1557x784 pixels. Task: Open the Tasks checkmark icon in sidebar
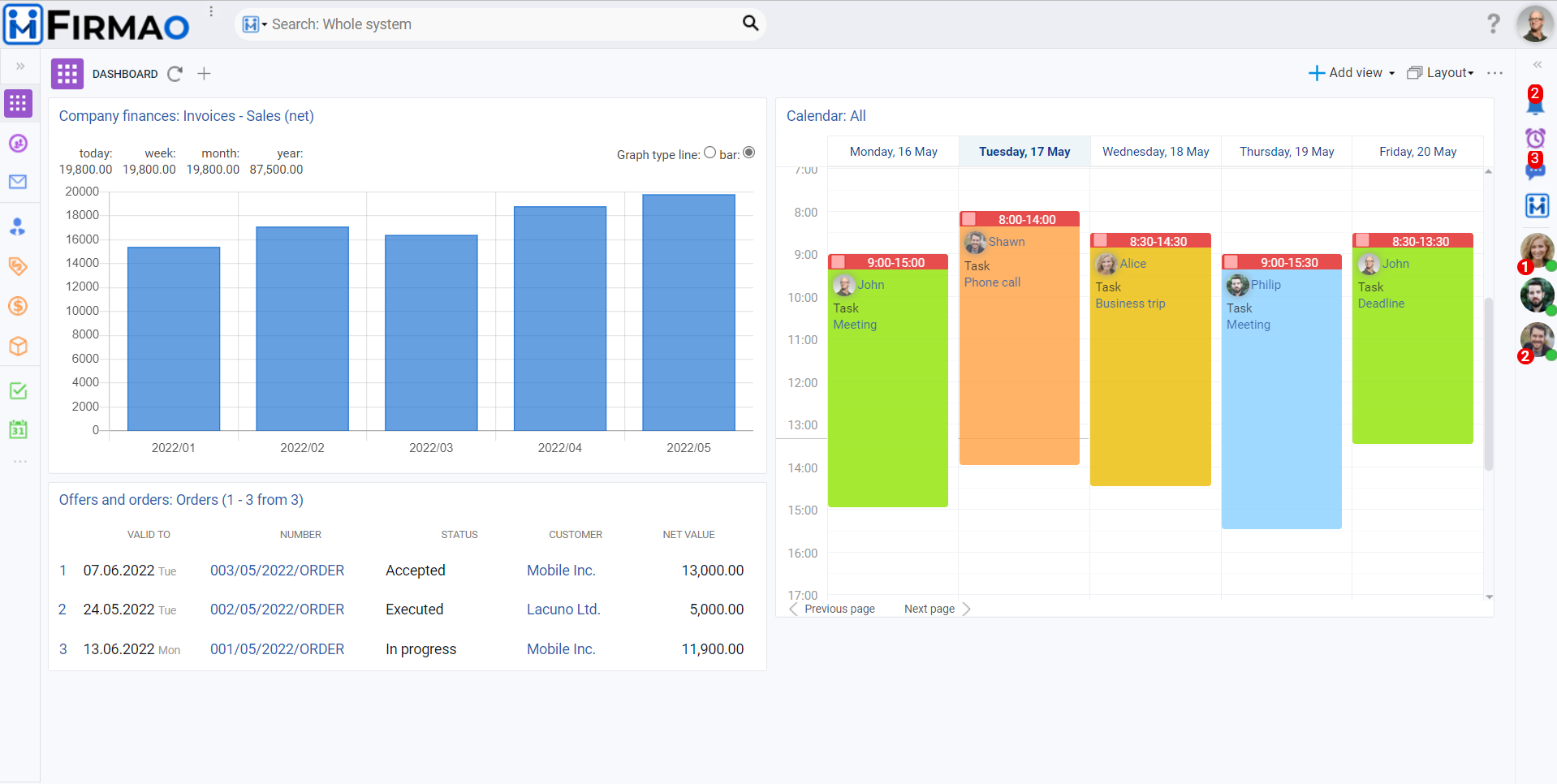tap(18, 390)
